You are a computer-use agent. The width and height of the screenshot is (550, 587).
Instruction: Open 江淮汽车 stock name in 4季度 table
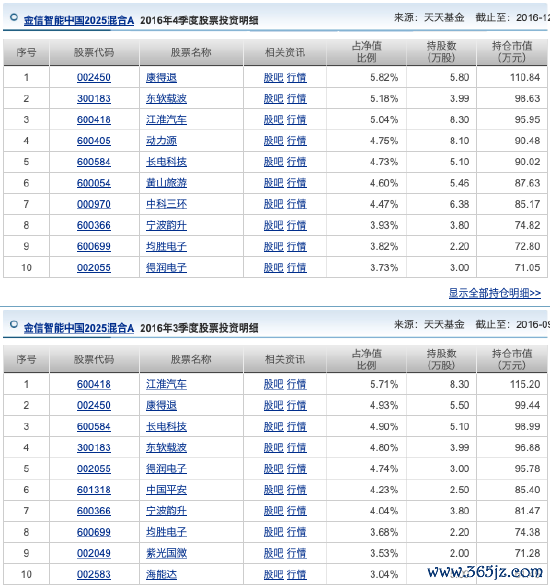point(166,120)
